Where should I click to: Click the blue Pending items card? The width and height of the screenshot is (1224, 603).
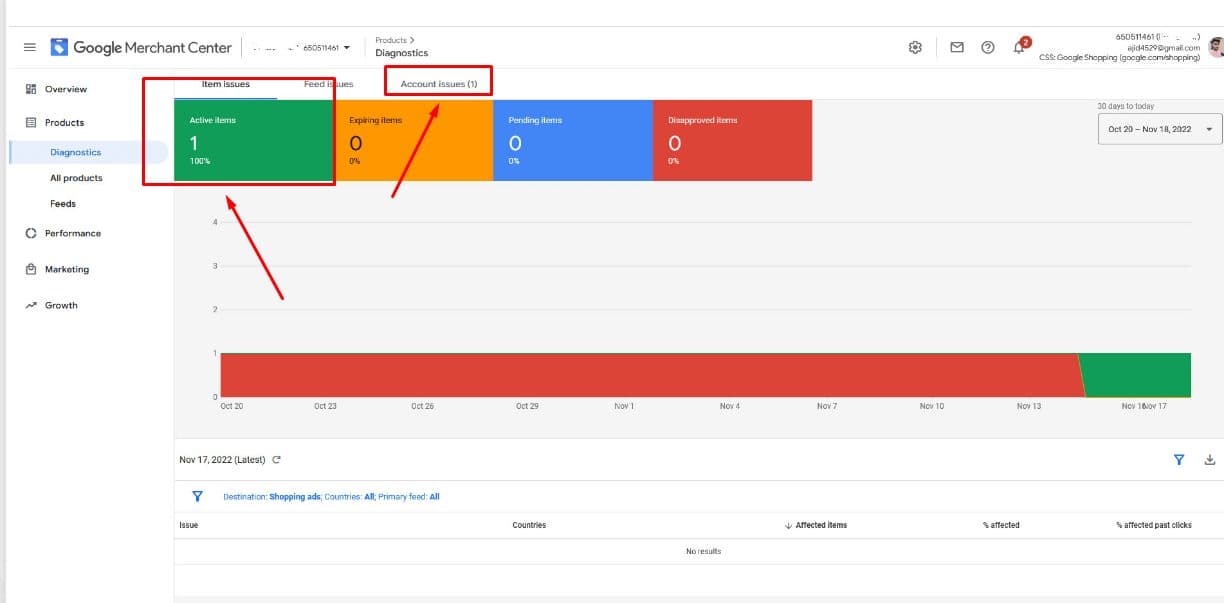[x=573, y=140]
